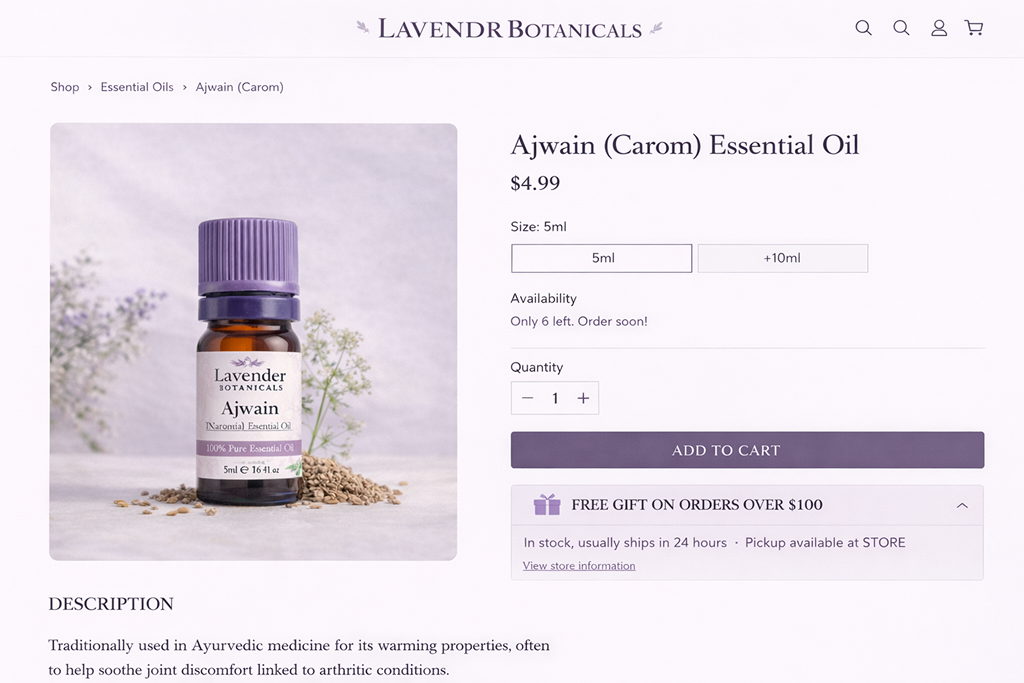1024x683 pixels.
Task: Click the gift box icon
Action: (547, 504)
